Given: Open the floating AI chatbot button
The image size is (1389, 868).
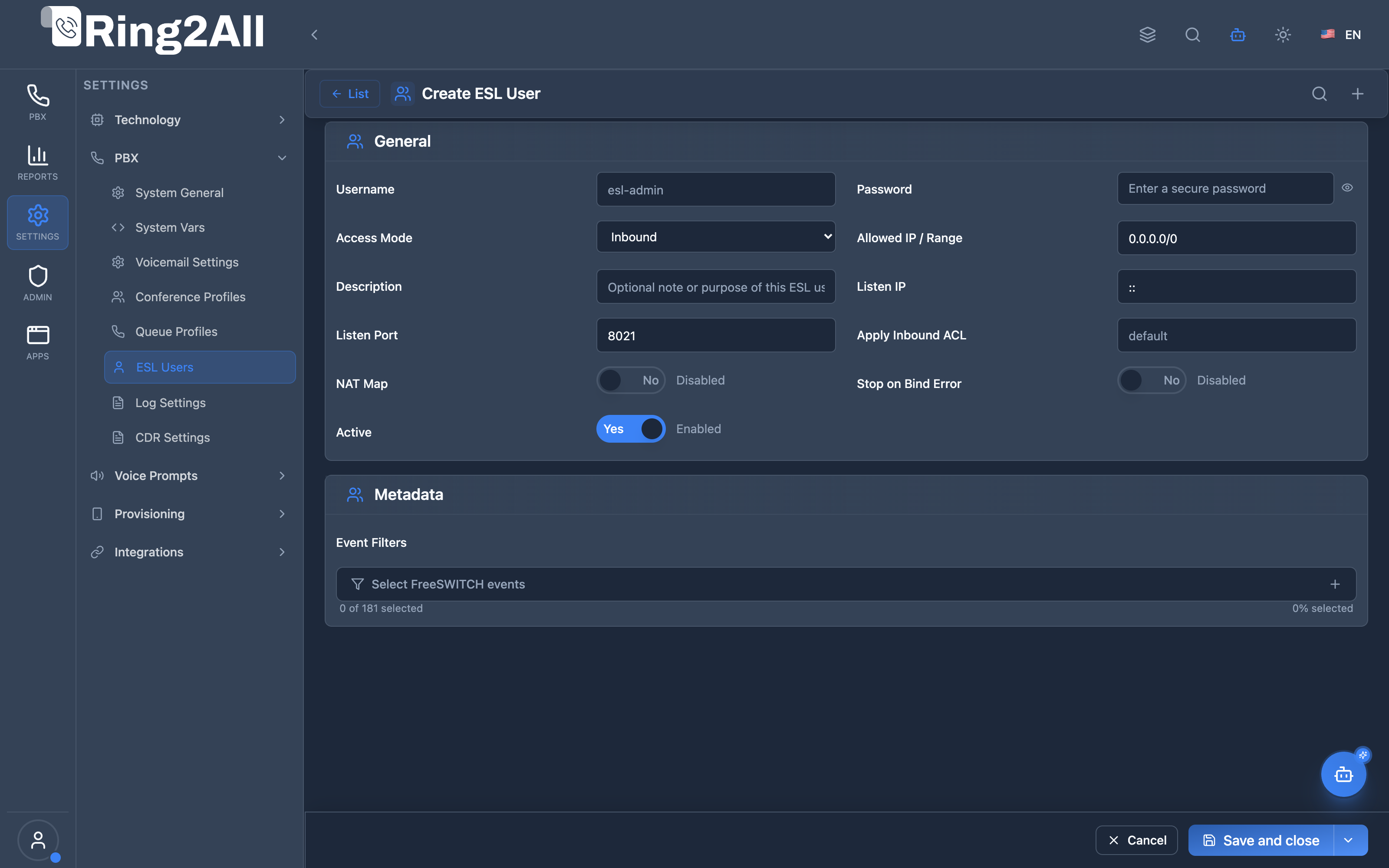Looking at the screenshot, I should point(1344,774).
